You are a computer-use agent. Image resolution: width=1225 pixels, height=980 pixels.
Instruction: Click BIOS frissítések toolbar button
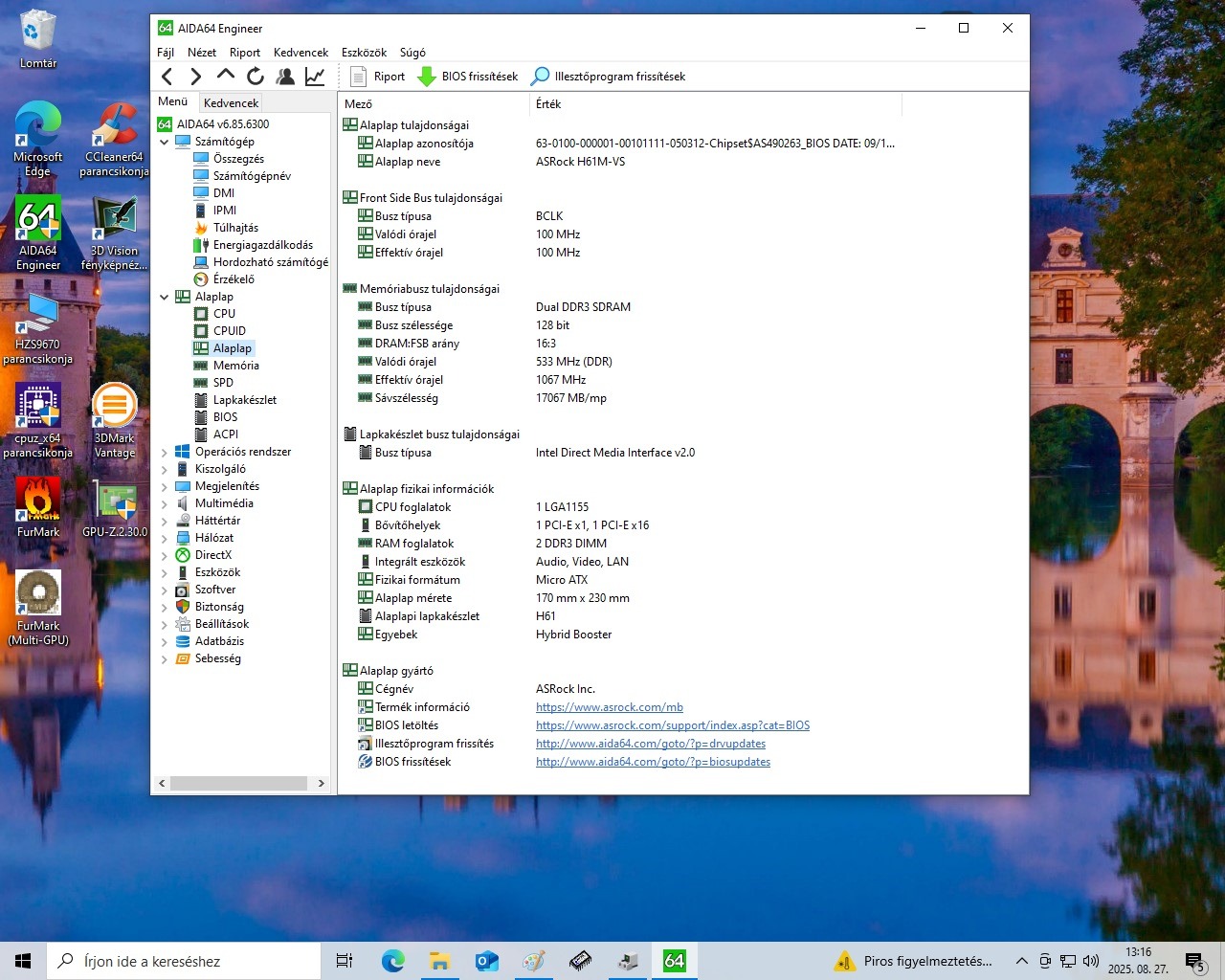(x=469, y=77)
